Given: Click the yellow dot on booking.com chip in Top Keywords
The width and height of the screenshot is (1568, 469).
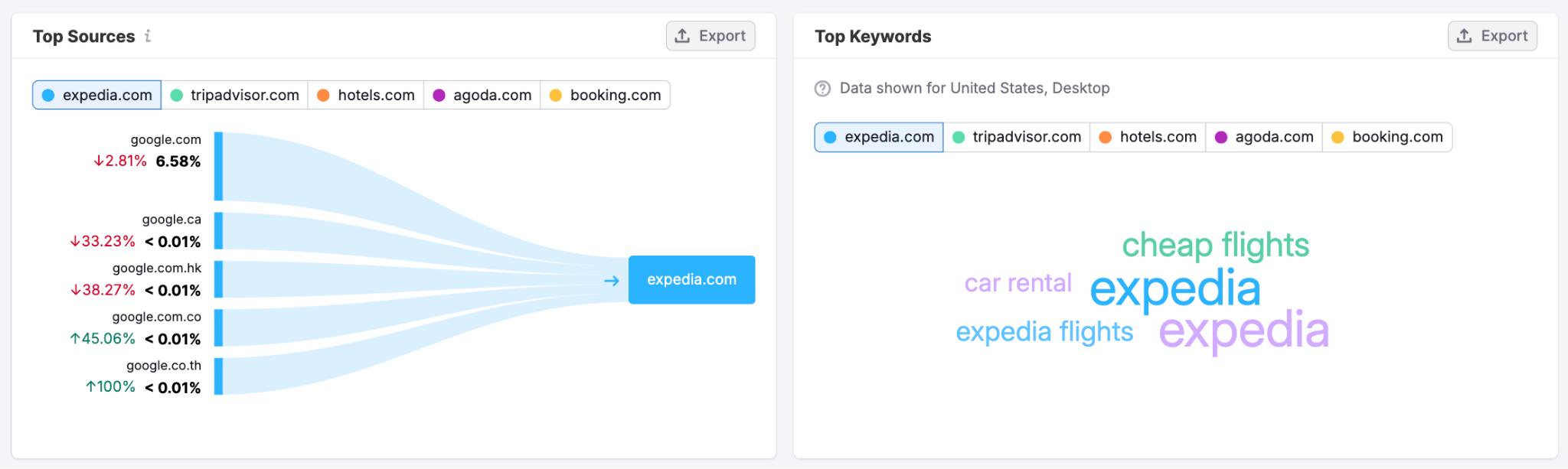Looking at the screenshot, I should coord(1337,137).
